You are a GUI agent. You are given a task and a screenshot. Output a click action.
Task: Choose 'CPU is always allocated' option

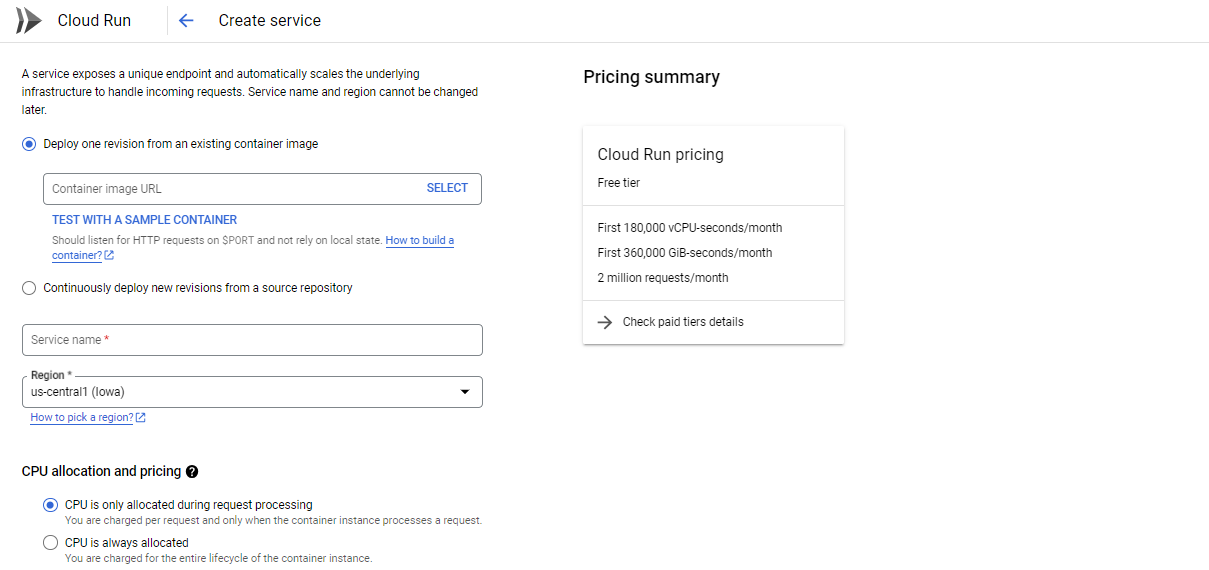(x=50, y=543)
